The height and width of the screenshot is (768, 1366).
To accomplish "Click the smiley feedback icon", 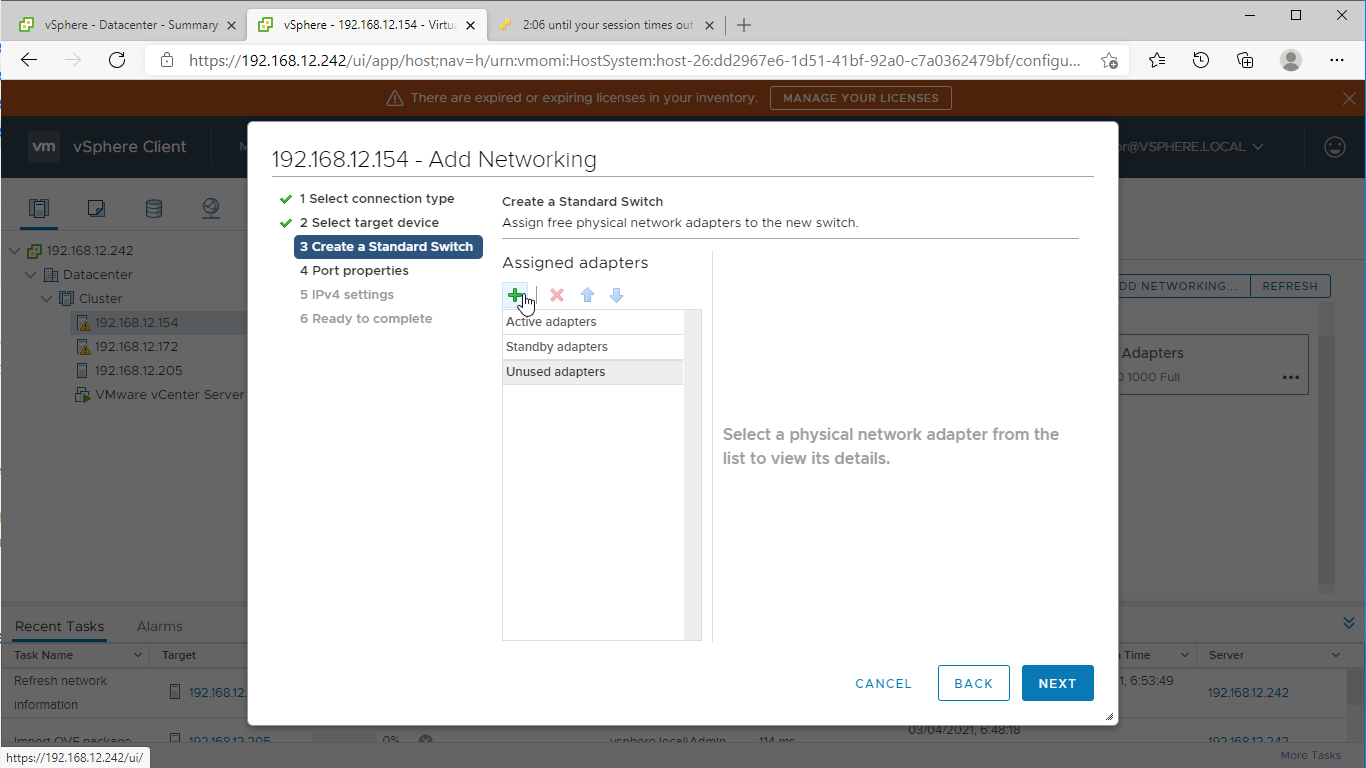I will pyautogui.click(x=1335, y=147).
